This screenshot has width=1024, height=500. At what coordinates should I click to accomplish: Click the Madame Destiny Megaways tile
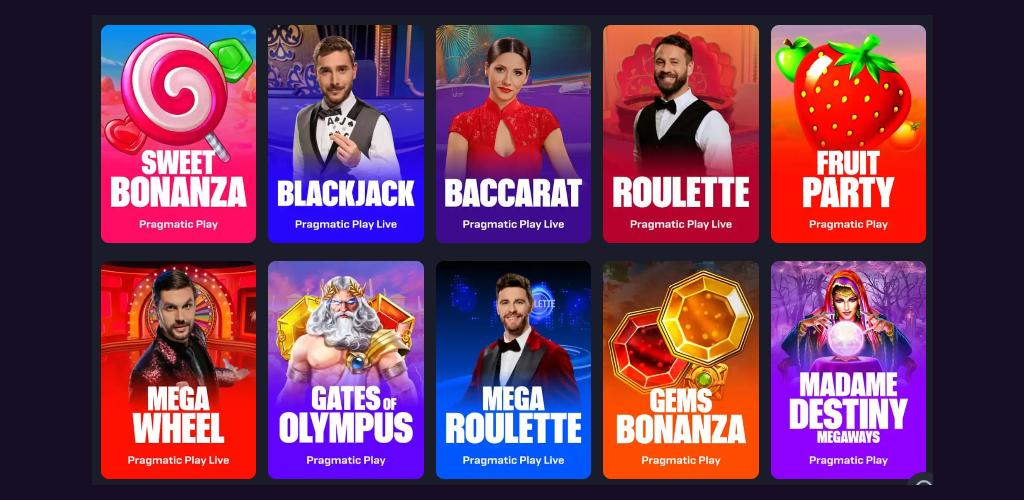tap(848, 370)
